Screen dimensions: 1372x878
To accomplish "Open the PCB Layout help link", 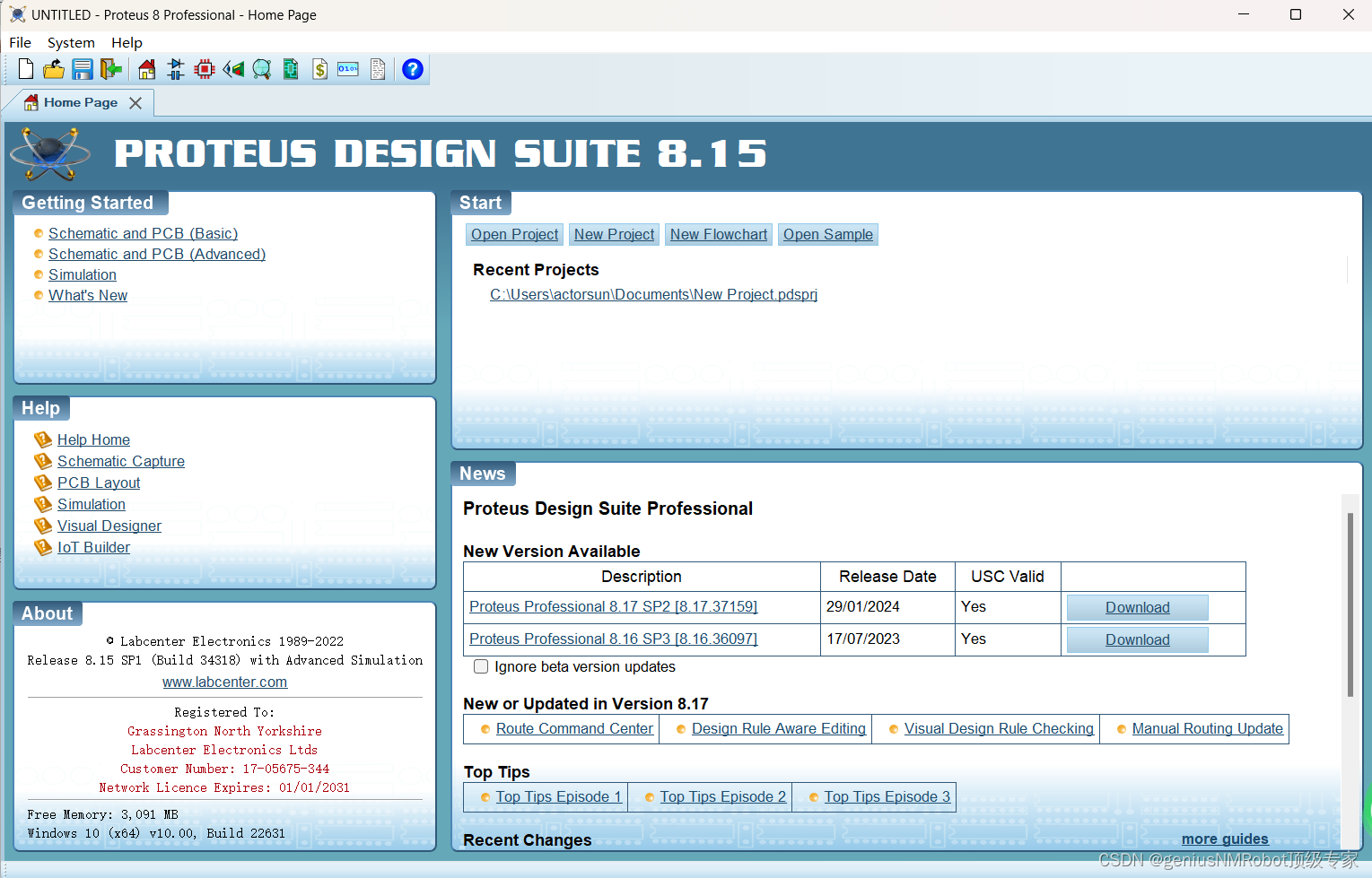I will [x=99, y=482].
